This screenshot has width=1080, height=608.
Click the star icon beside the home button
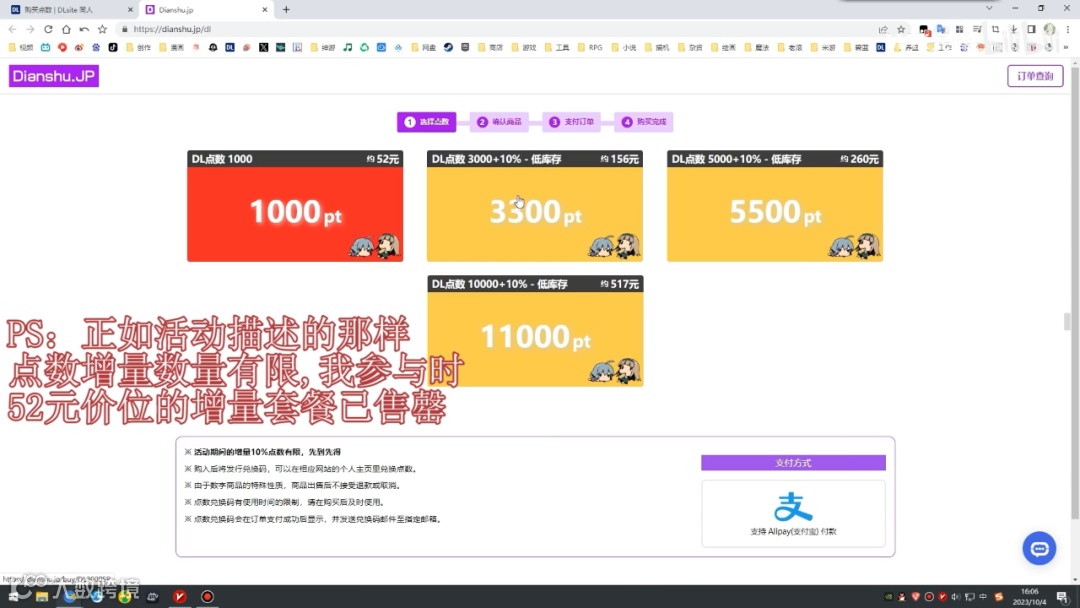tap(102, 29)
